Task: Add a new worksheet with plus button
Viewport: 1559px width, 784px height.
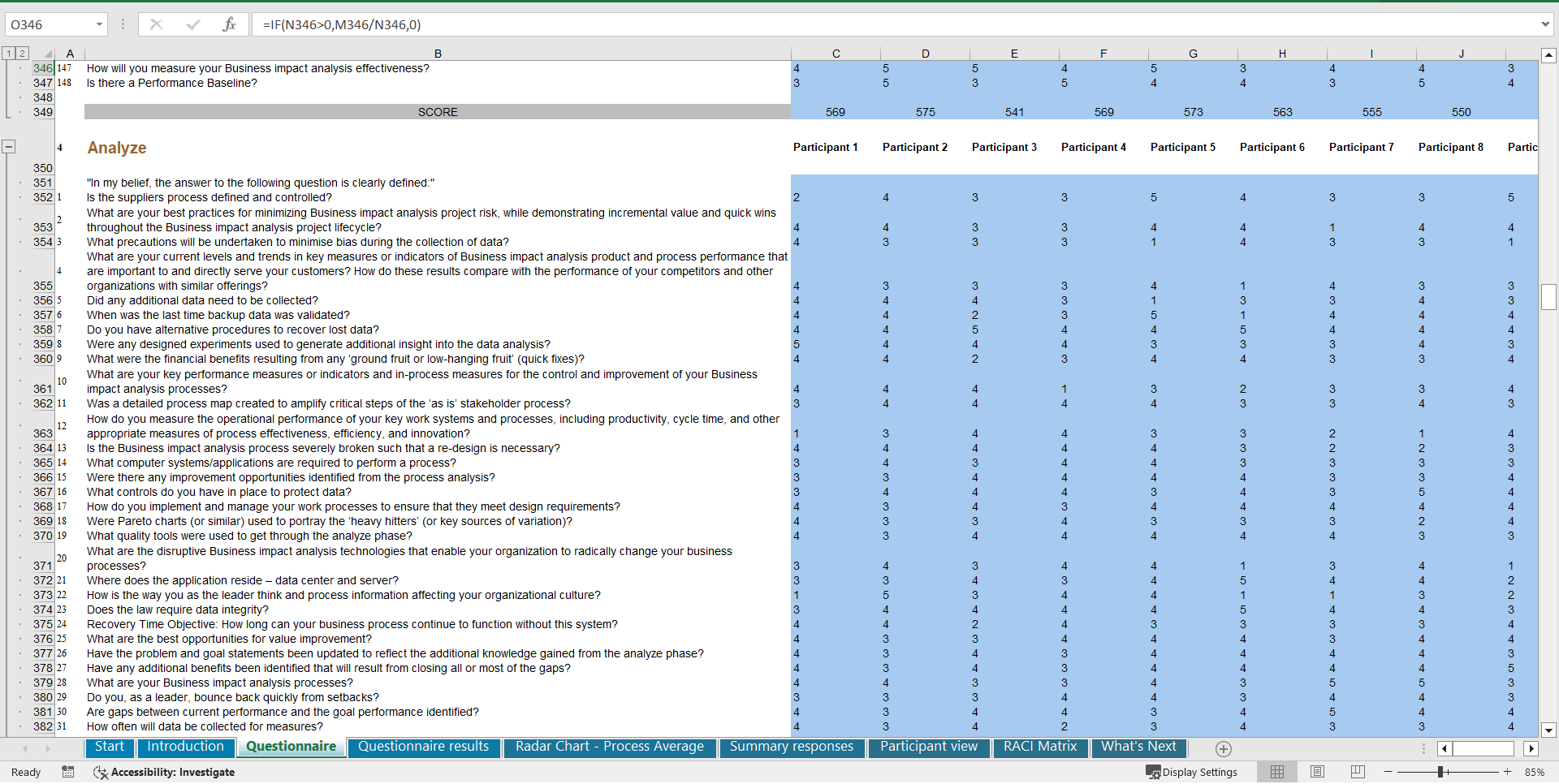Action: tap(1222, 748)
